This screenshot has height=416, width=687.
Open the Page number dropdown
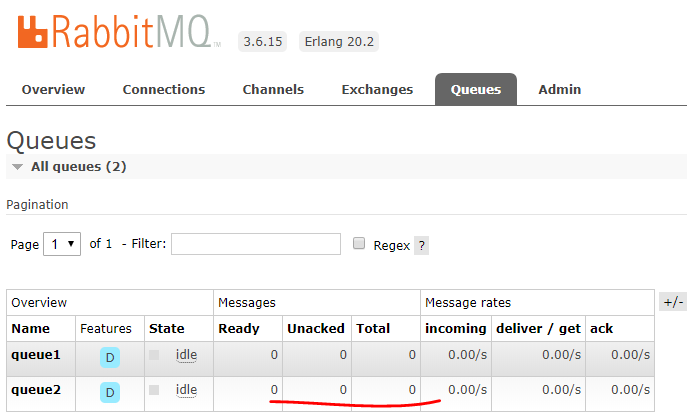coord(62,244)
